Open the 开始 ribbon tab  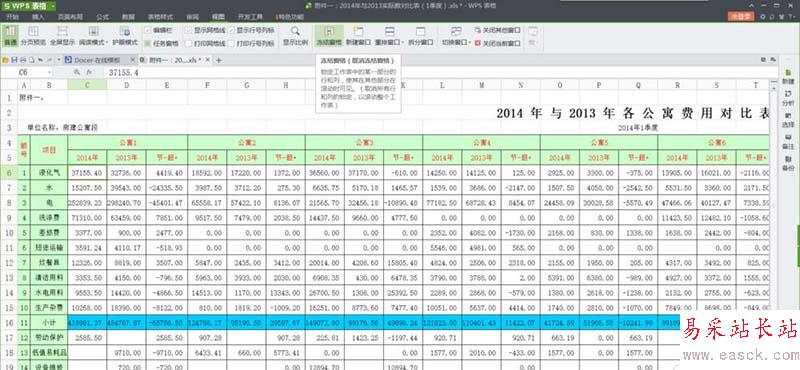pyautogui.click(x=13, y=17)
